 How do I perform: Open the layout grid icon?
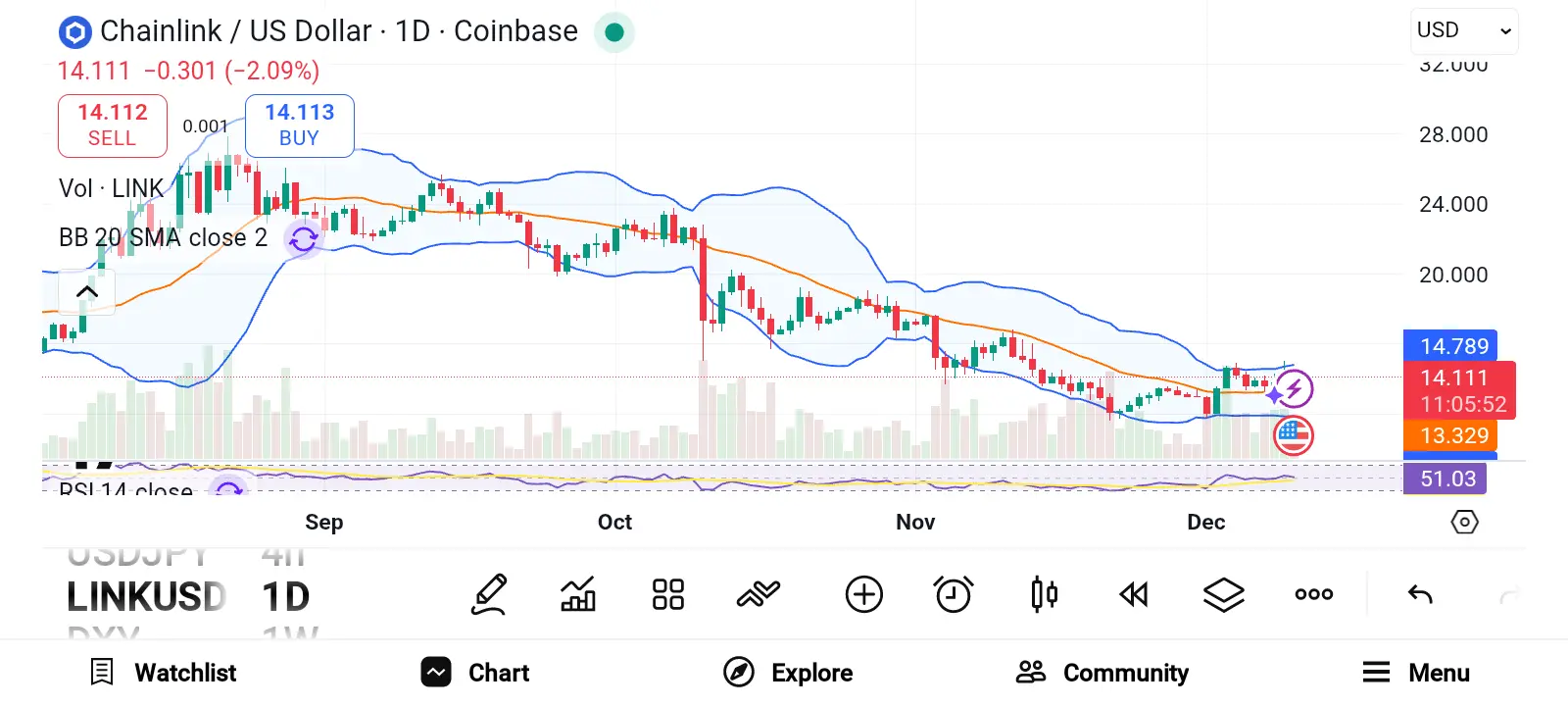pyautogui.click(x=668, y=594)
